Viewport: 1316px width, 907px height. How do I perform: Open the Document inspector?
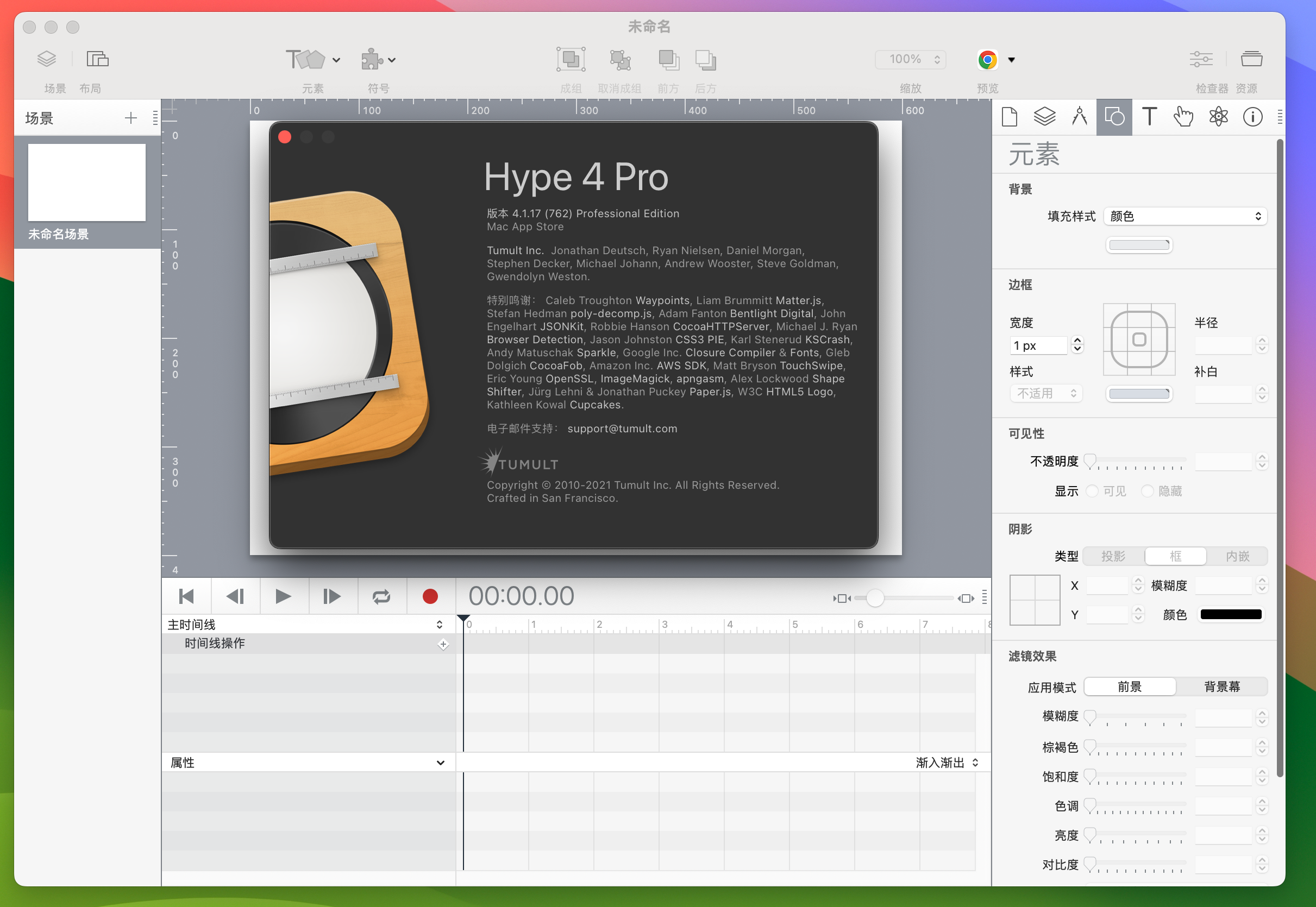click(1009, 117)
